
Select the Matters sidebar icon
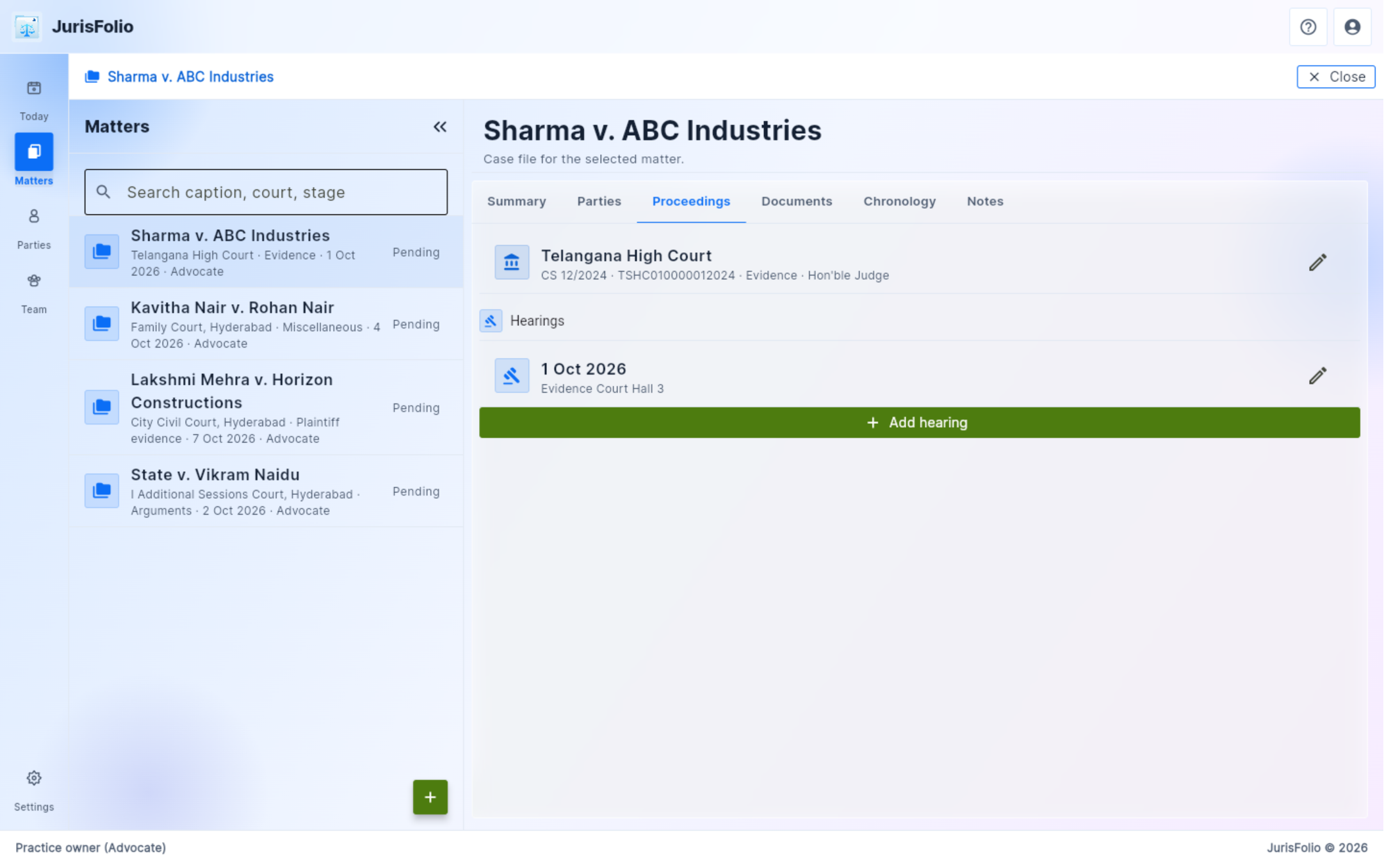pyautogui.click(x=34, y=152)
